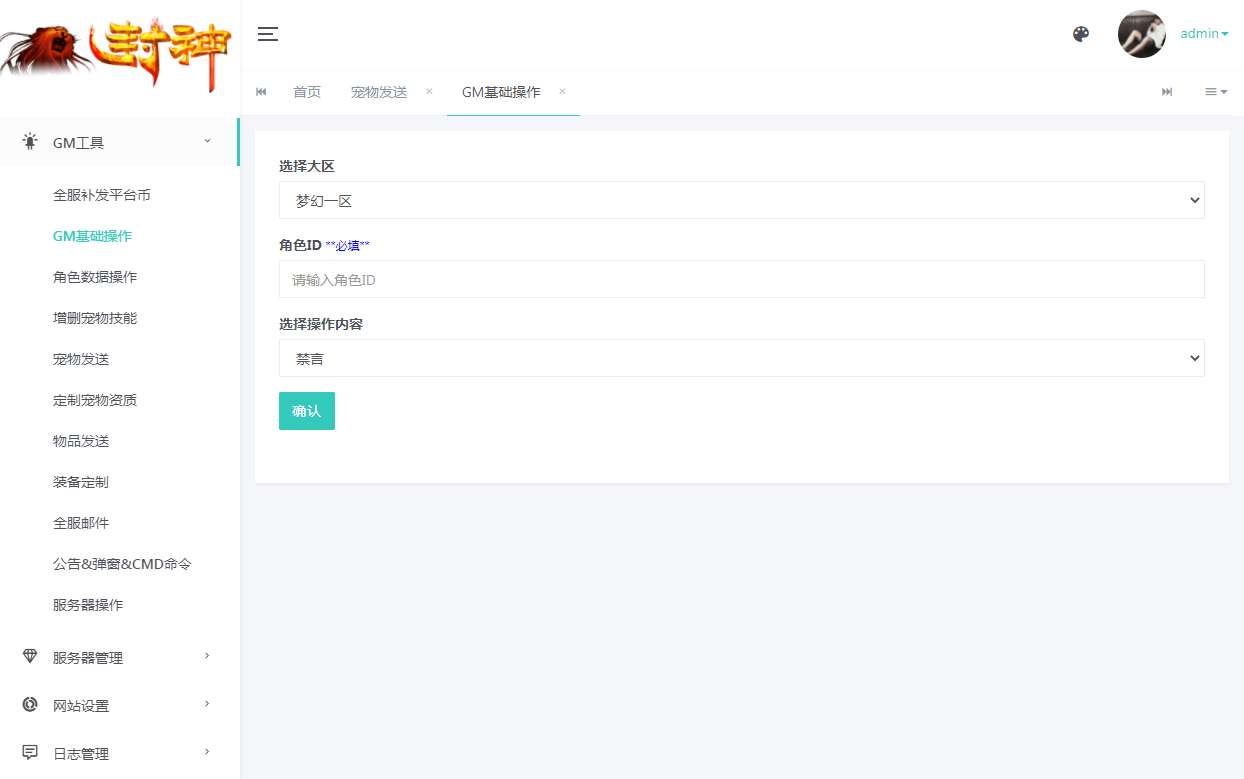Screen dimensions: 1244x779
Task: Open the theme color palette picker
Action: (x=1081, y=33)
